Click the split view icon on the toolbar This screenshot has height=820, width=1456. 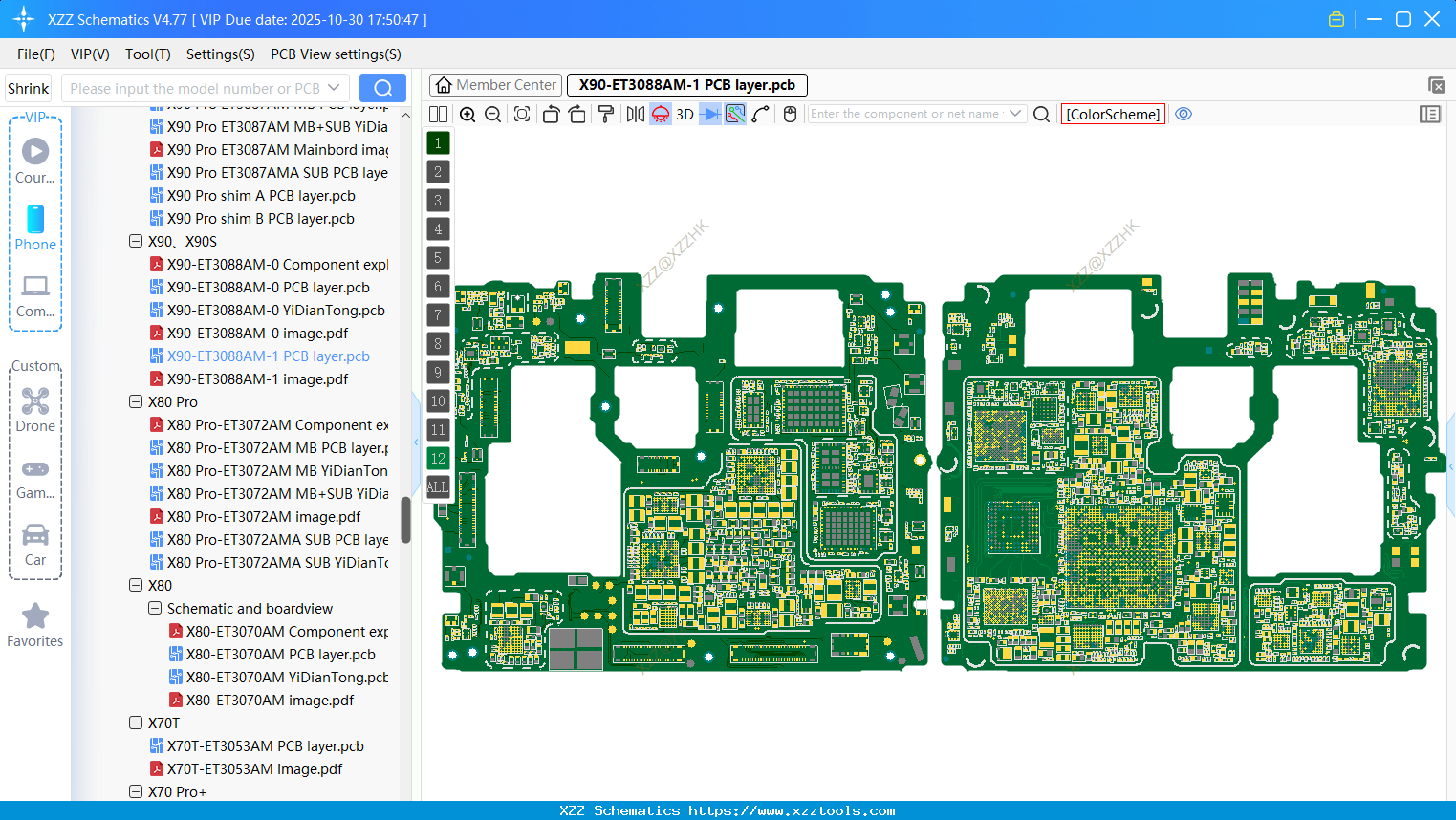click(438, 114)
